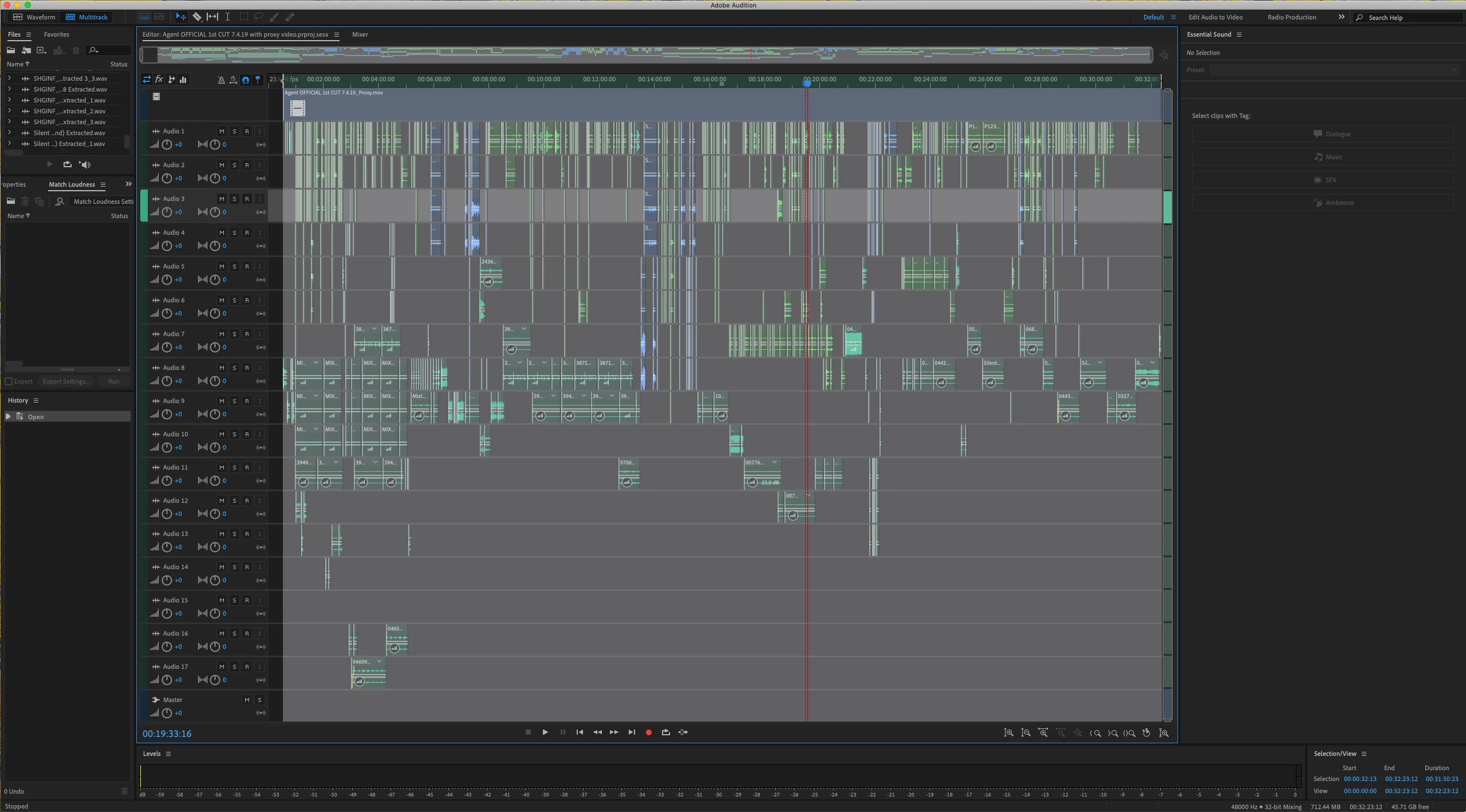Solo the Audio 7 track

[x=234, y=334]
